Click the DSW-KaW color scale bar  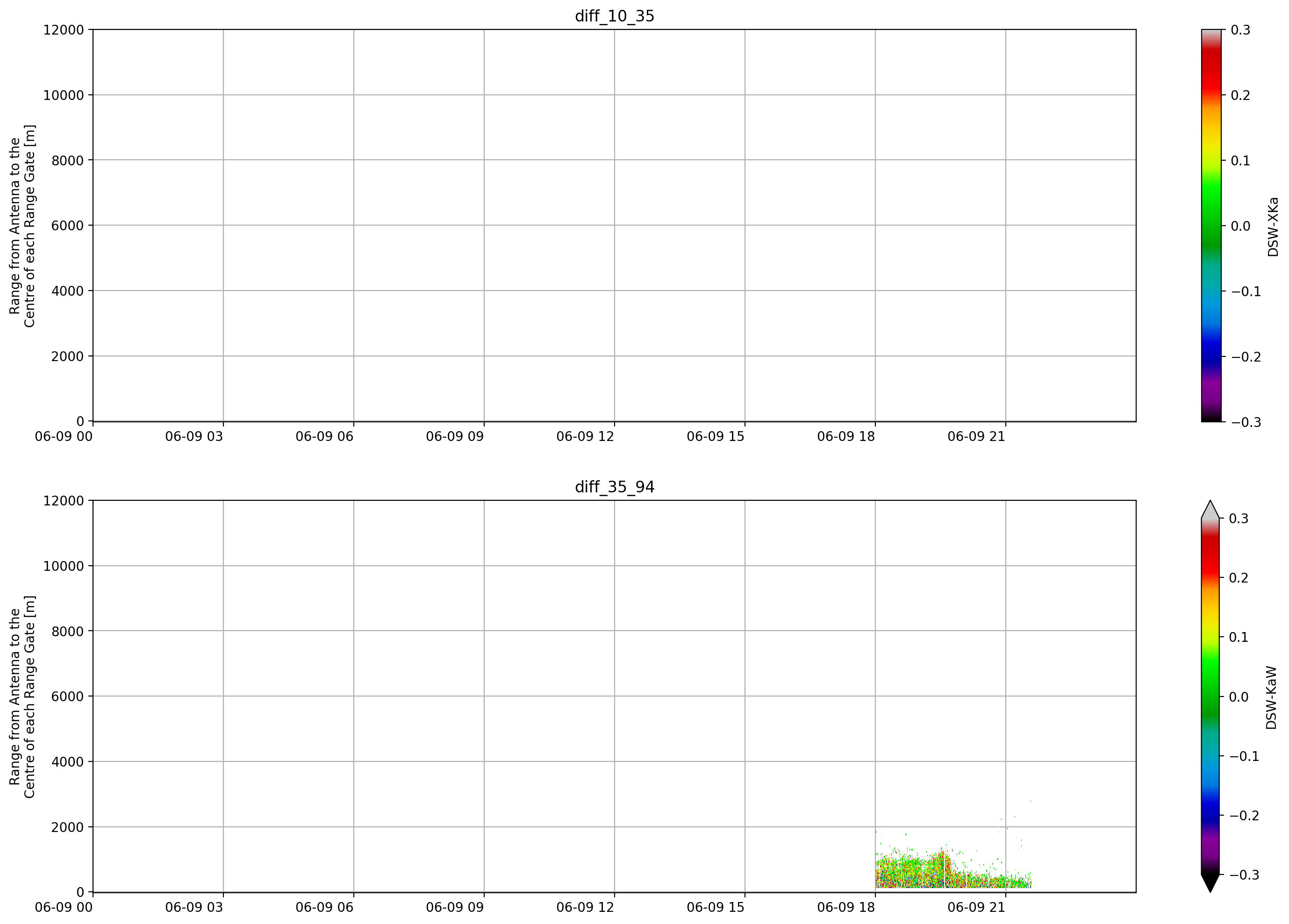1210,696
